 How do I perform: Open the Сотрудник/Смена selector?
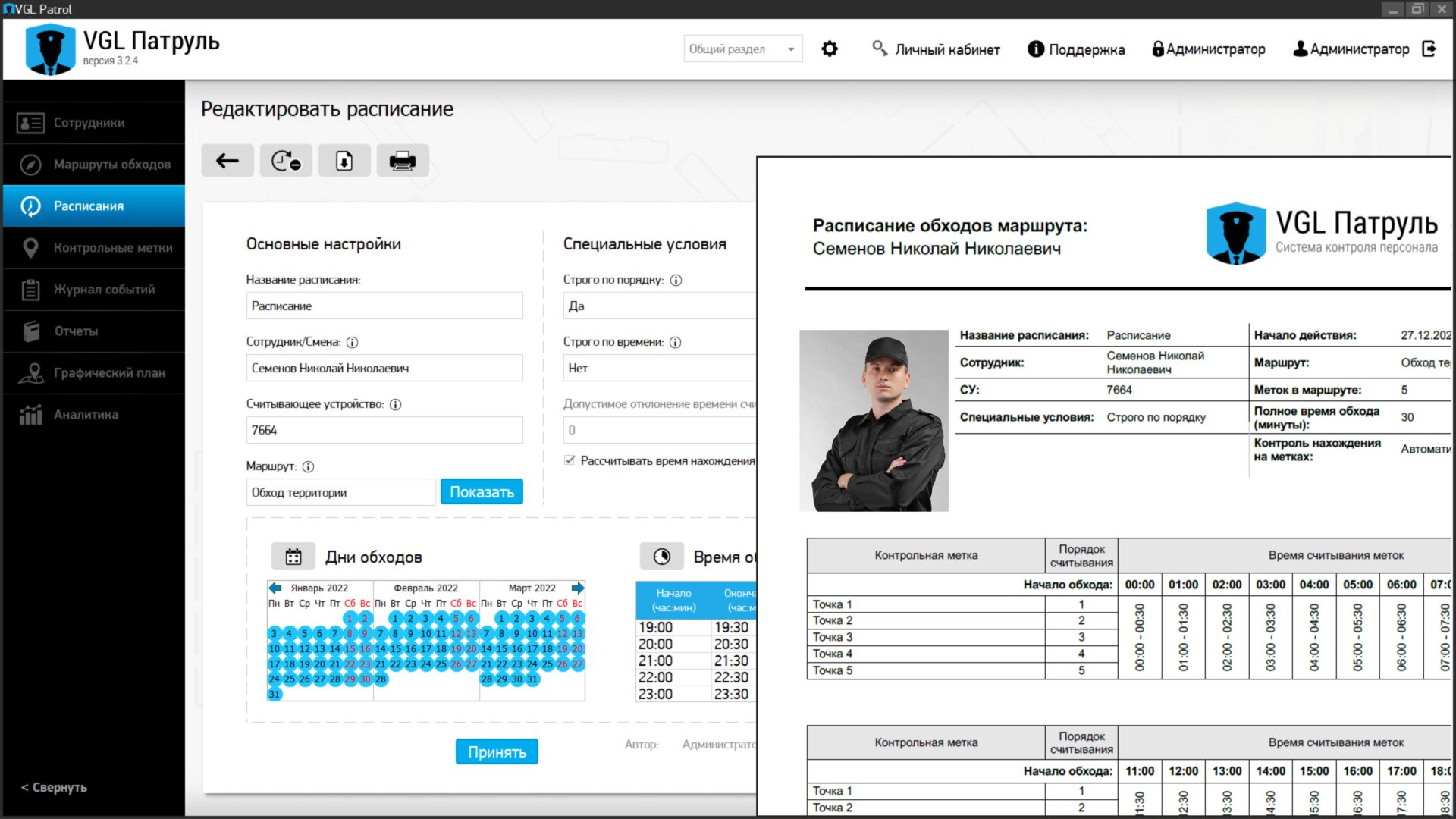(x=384, y=368)
